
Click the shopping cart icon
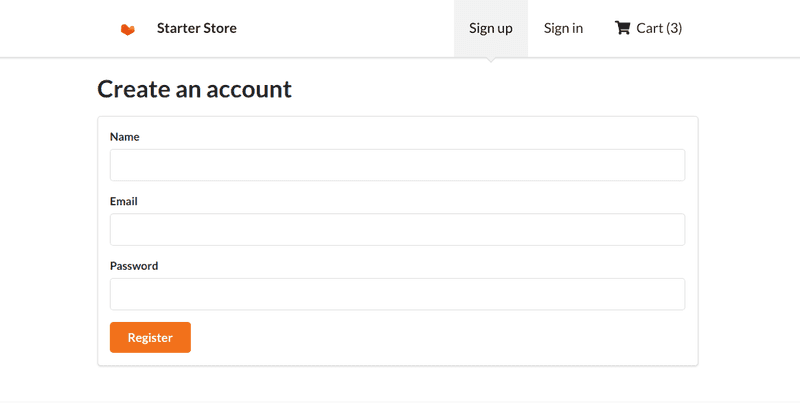(x=622, y=28)
